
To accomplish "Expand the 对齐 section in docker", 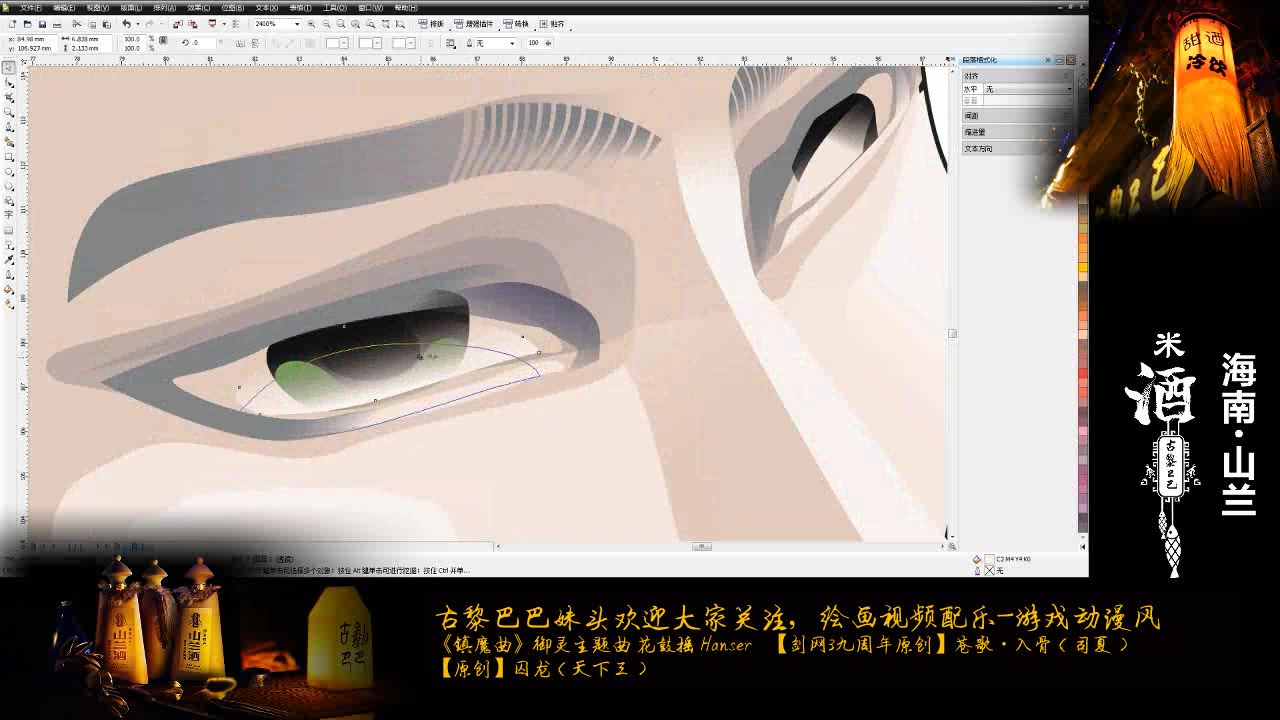I will pos(1017,76).
